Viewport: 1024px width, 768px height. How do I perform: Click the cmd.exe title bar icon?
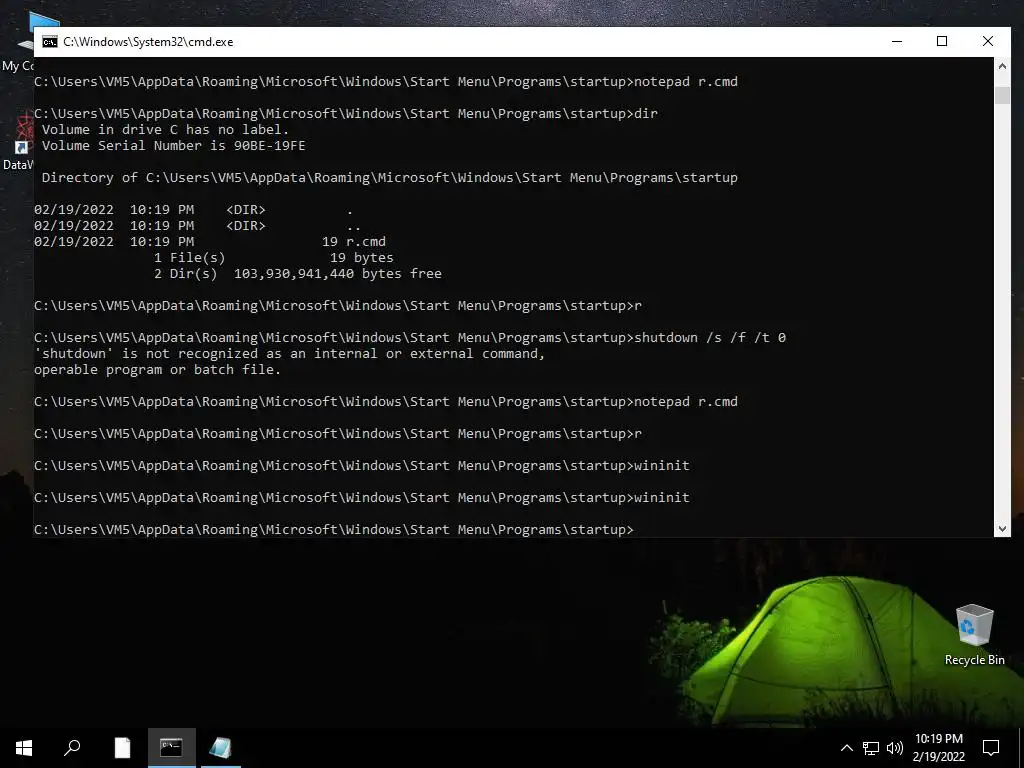coord(50,42)
